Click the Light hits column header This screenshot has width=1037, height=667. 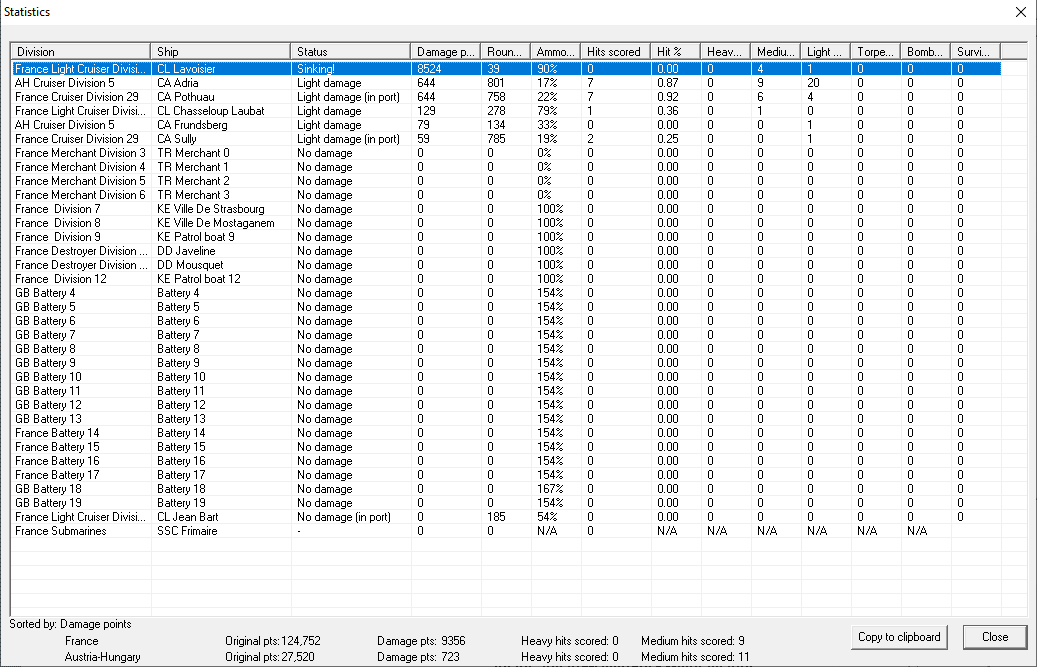tap(825, 52)
